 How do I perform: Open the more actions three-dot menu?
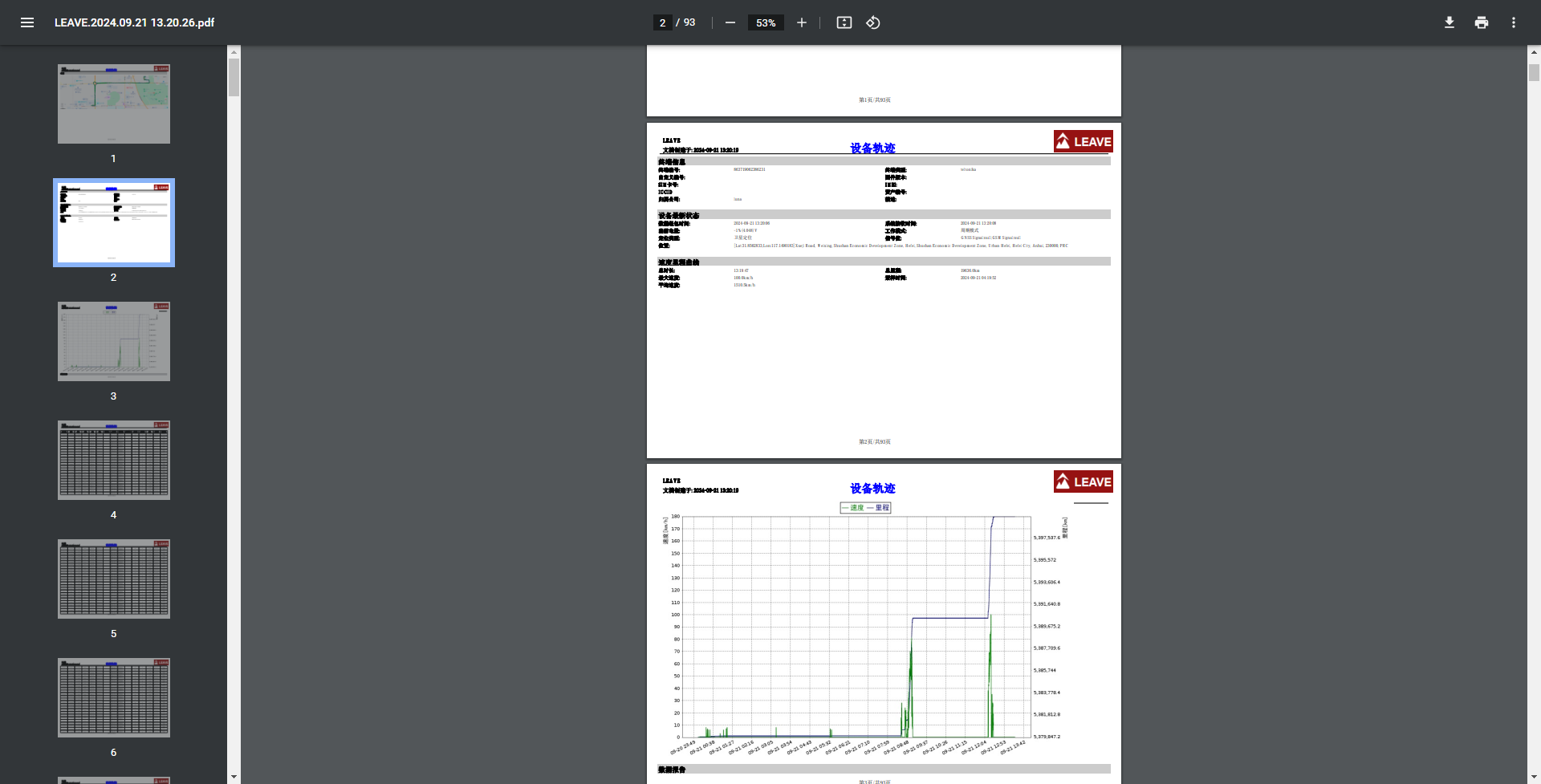coord(1513,22)
